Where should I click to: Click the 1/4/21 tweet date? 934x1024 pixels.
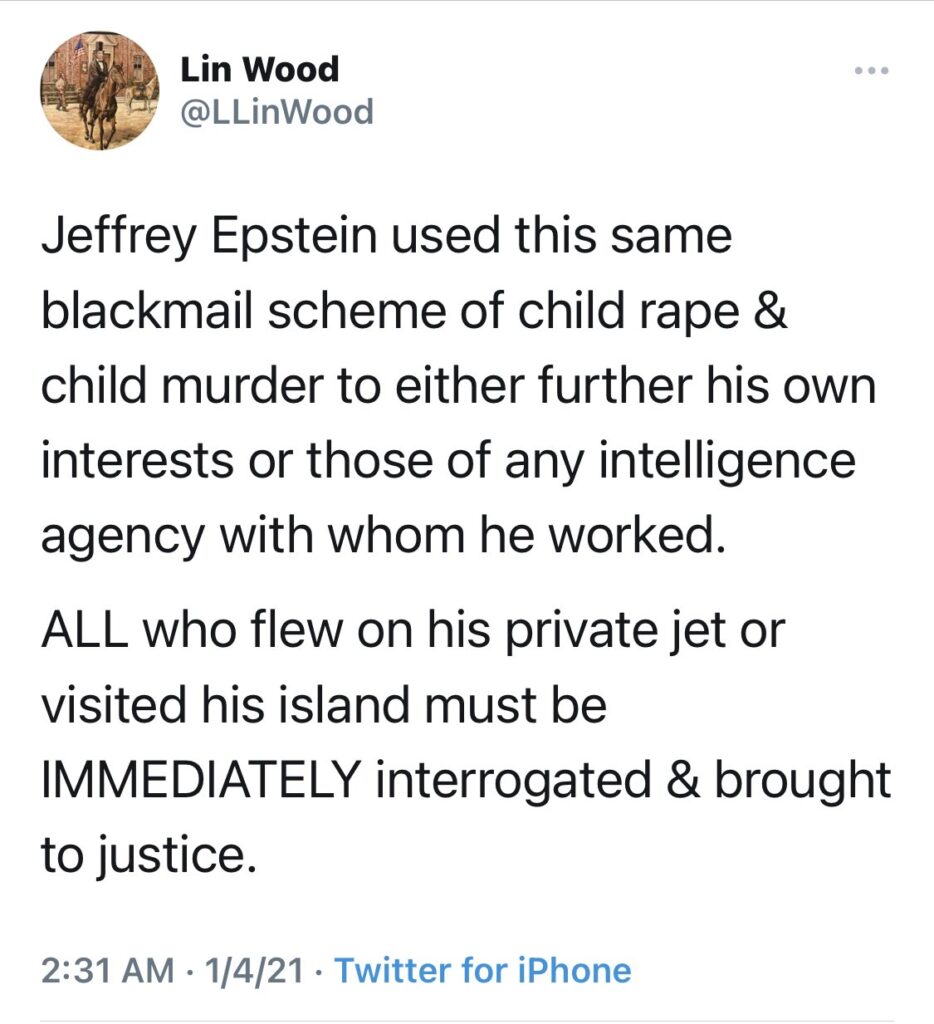[254, 970]
